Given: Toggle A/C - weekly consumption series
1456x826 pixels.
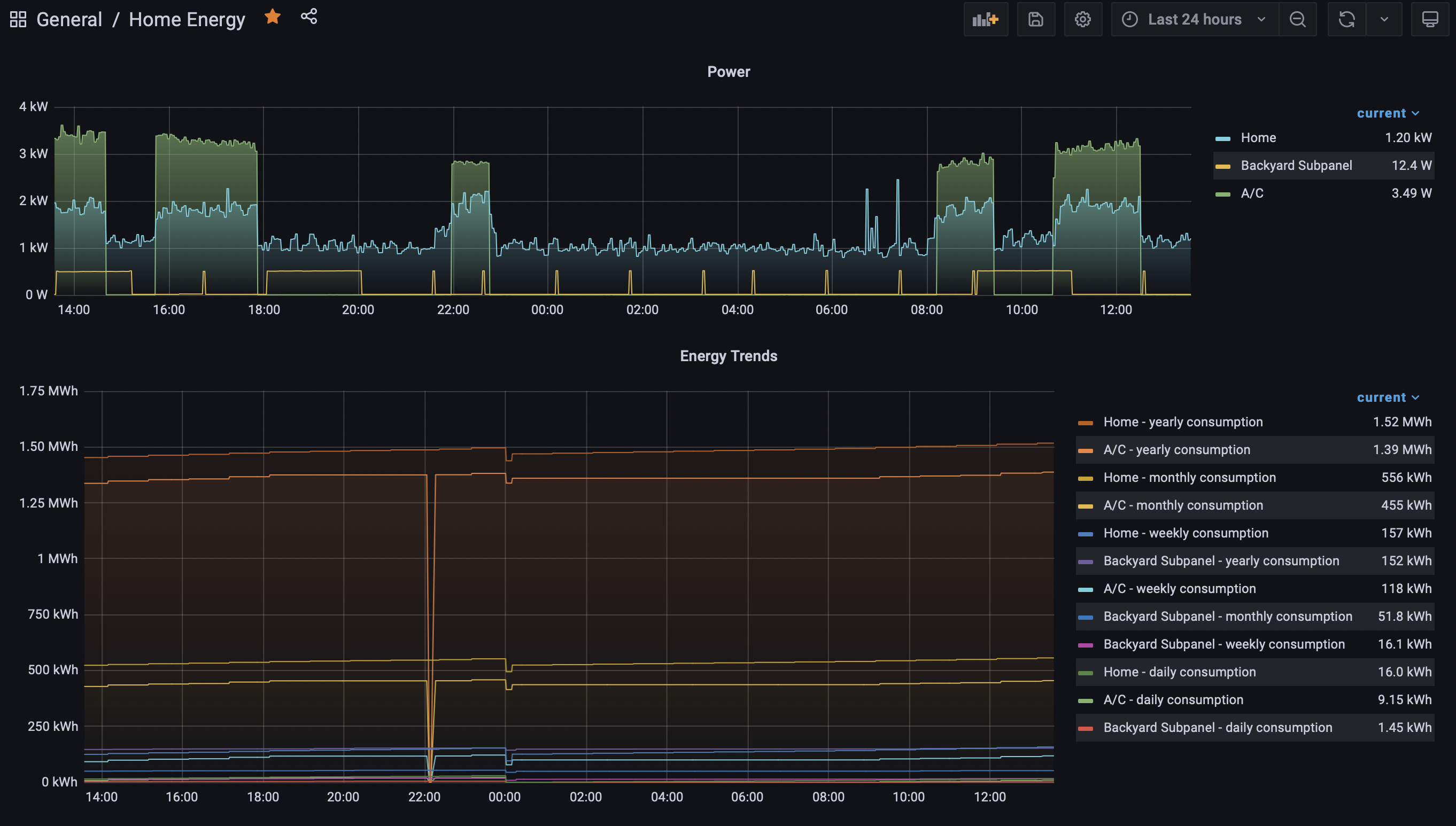Looking at the screenshot, I should click(1179, 589).
